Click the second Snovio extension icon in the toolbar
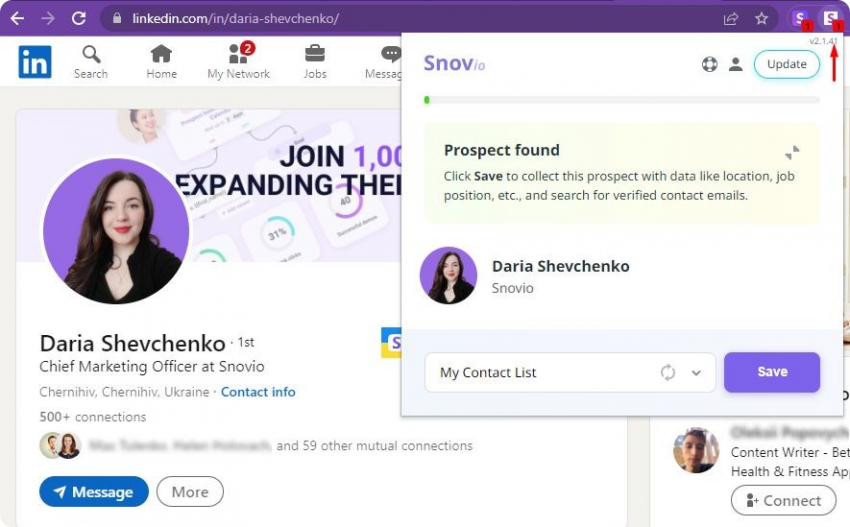The image size is (850, 527). tap(831, 19)
